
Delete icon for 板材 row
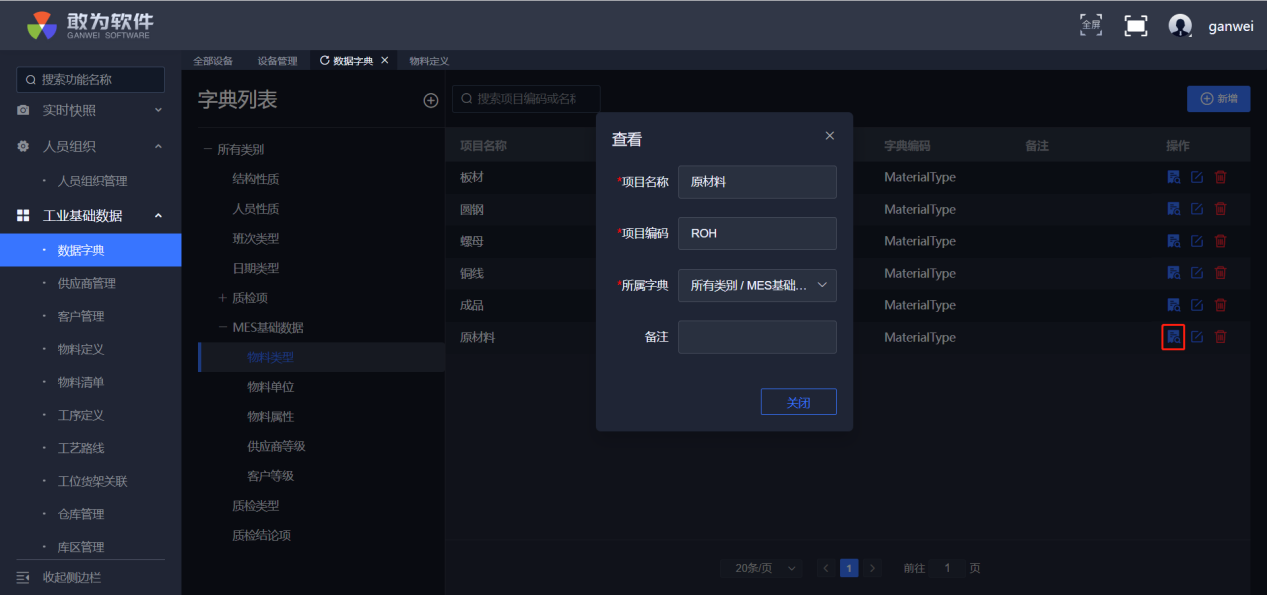click(x=1220, y=177)
